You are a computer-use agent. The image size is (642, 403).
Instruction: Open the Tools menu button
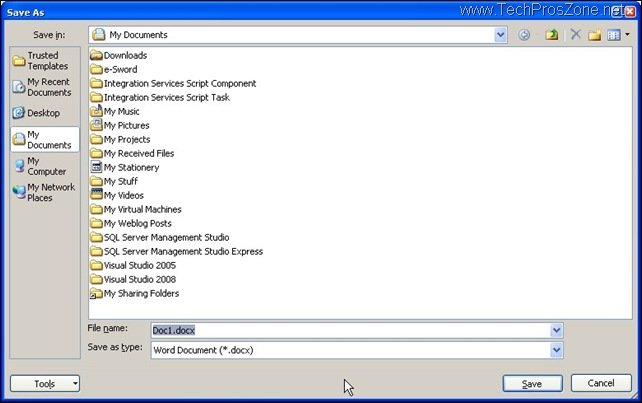point(44,384)
